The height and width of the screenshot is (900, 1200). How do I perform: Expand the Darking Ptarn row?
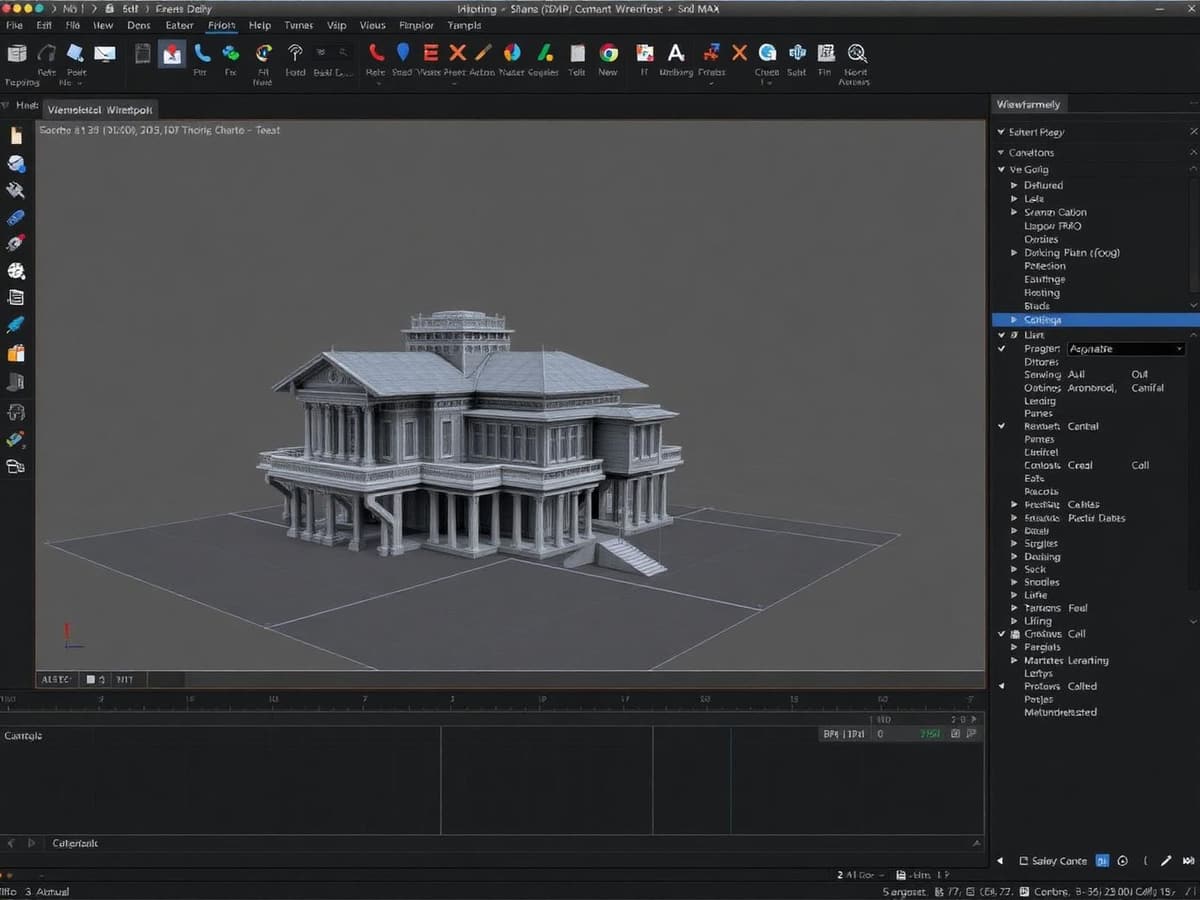point(1014,253)
